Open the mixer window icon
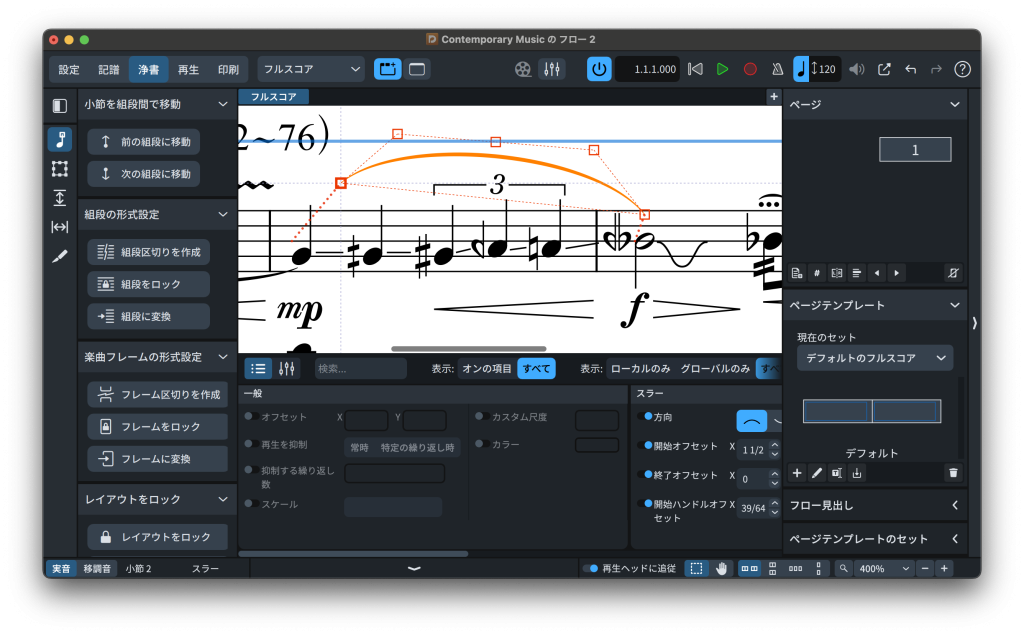 [x=551, y=69]
